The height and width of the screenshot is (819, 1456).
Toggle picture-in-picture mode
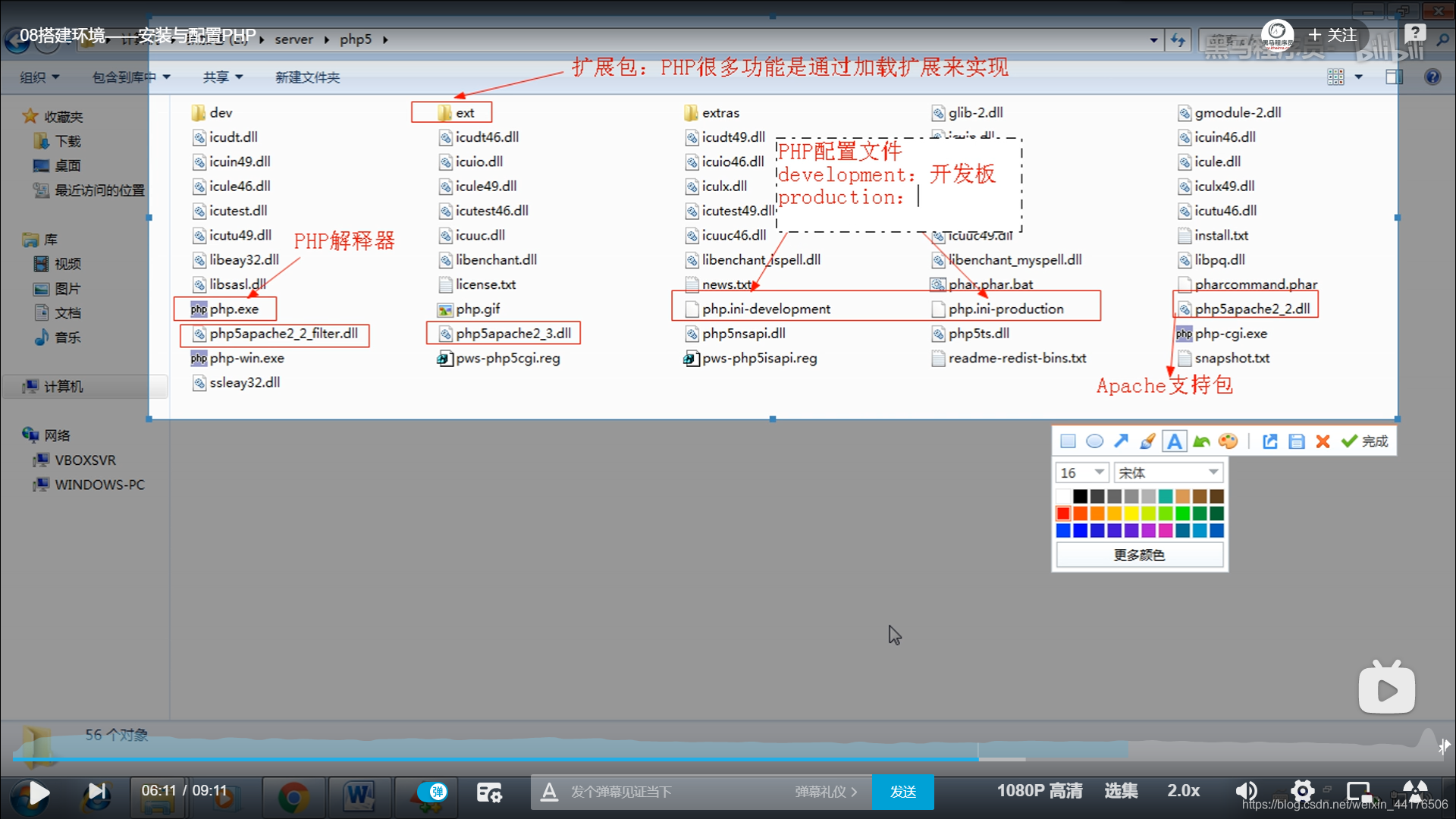pyautogui.click(x=1358, y=792)
